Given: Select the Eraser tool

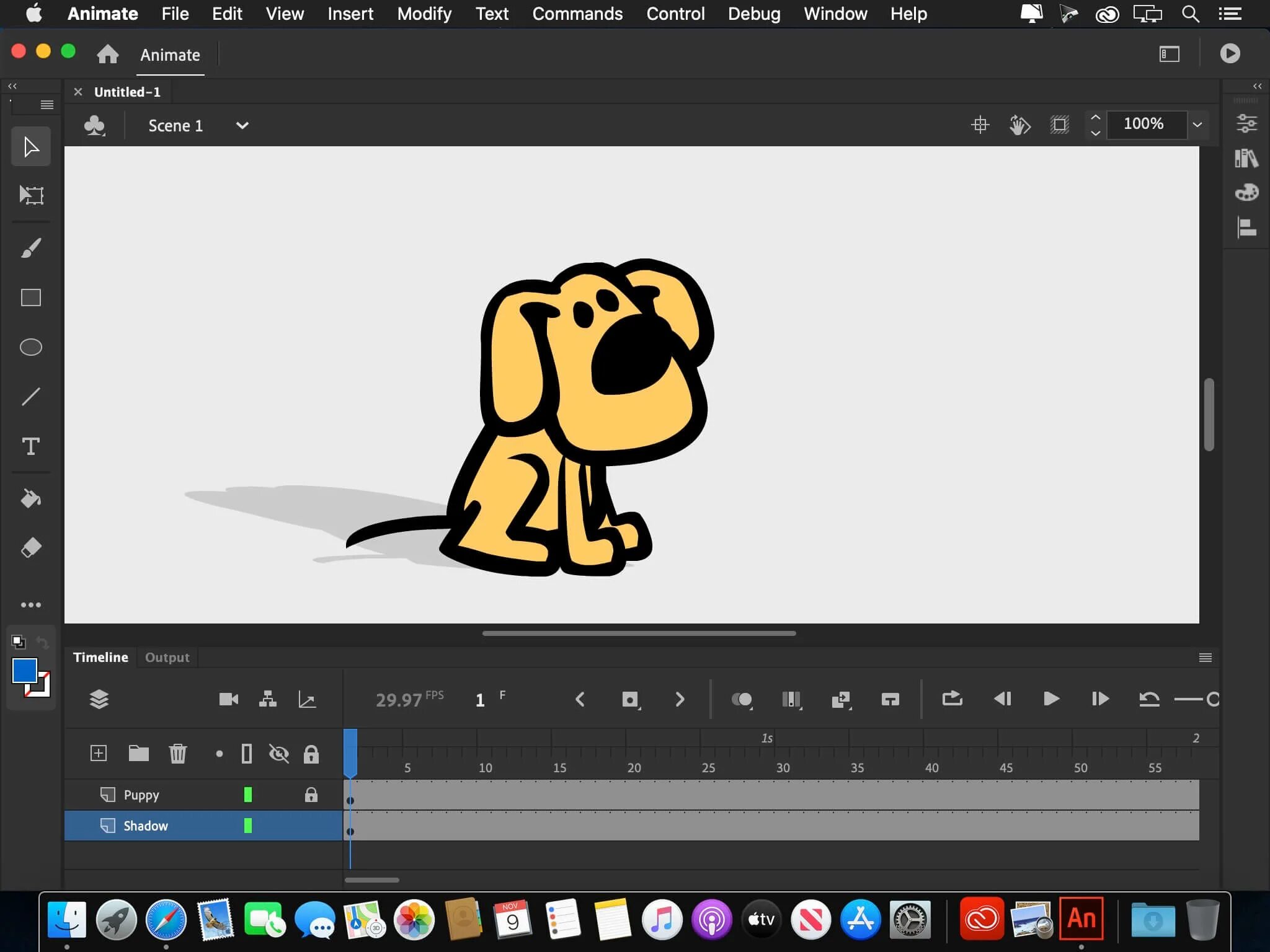Looking at the screenshot, I should 29,548.
